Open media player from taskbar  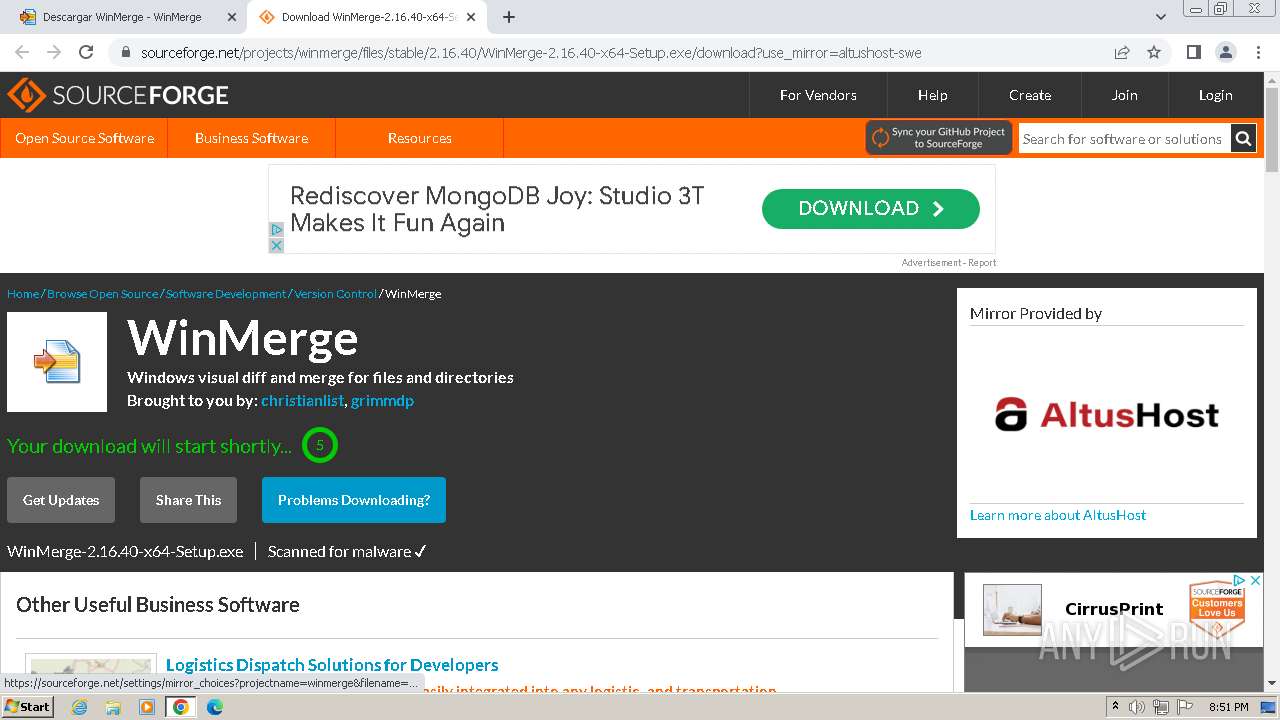point(147,707)
